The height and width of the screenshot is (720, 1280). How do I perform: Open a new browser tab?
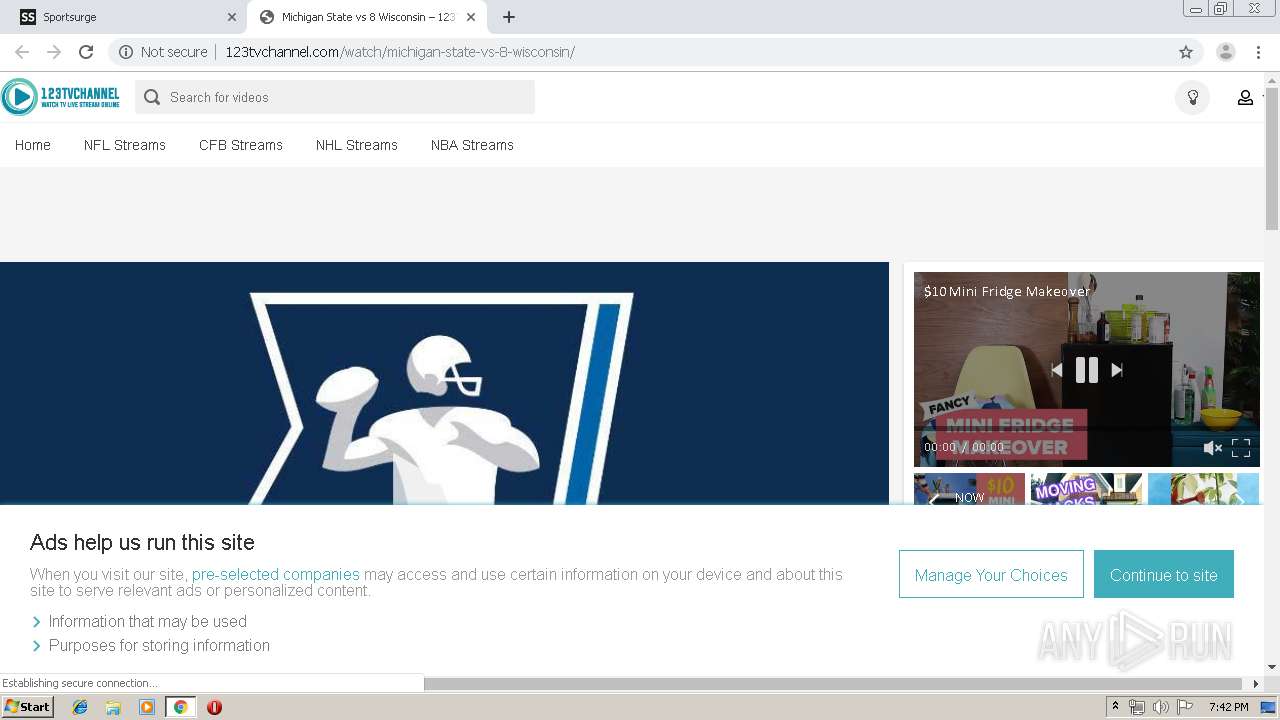click(508, 17)
